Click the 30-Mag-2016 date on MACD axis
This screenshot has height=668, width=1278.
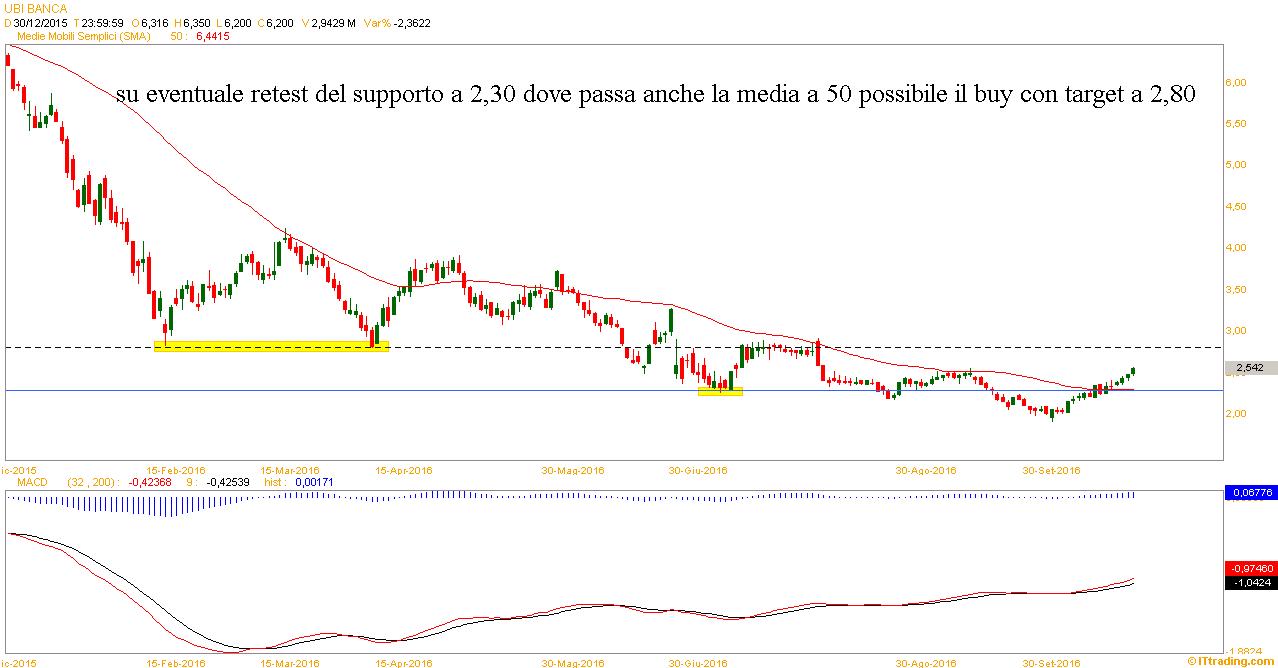click(574, 662)
